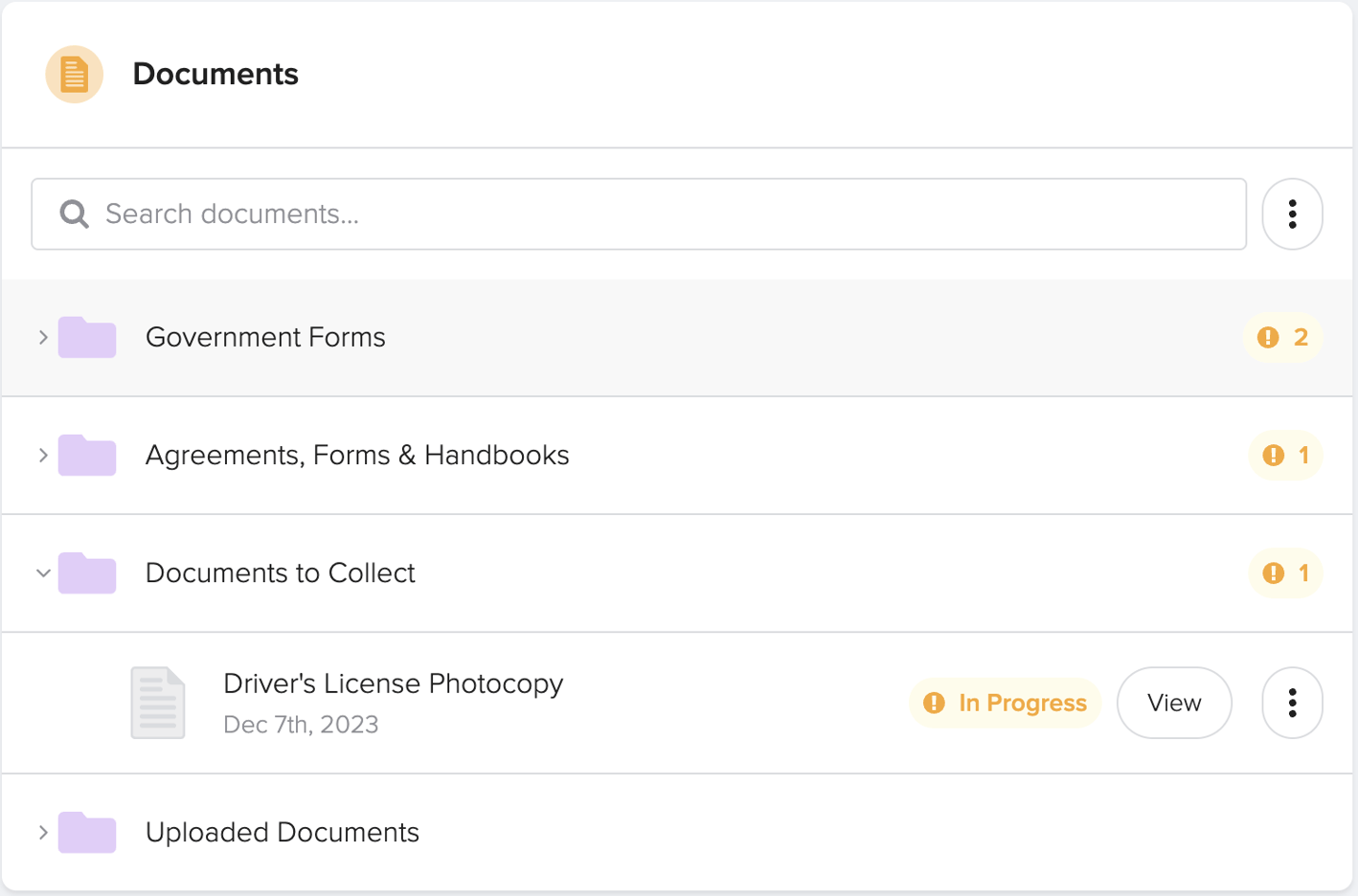
Task: Expand the Uploaded Documents folder
Action: (42, 832)
